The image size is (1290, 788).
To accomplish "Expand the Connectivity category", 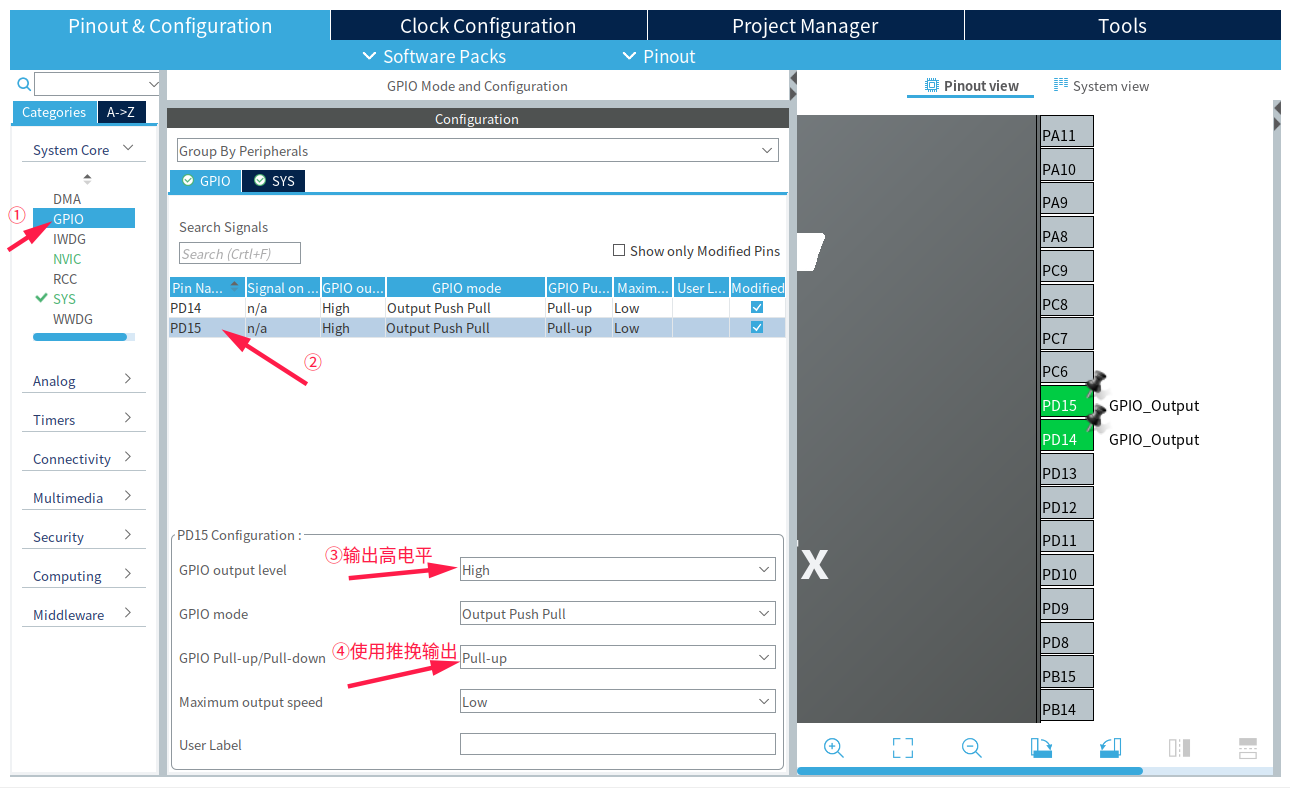I will [83, 459].
